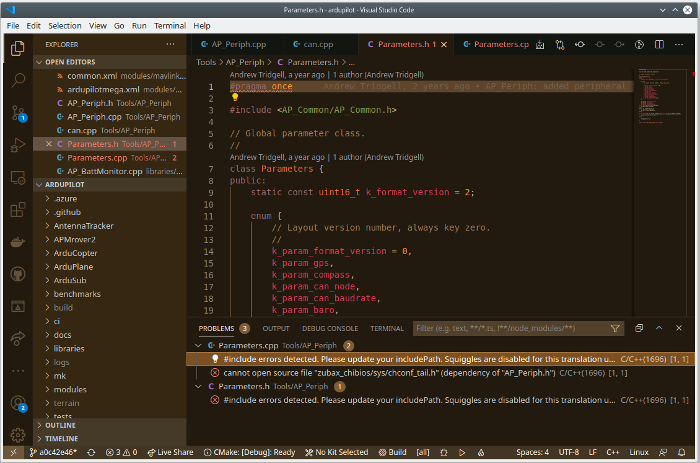700x463 pixels.
Task: Open the Run menu
Action: tap(139, 26)
